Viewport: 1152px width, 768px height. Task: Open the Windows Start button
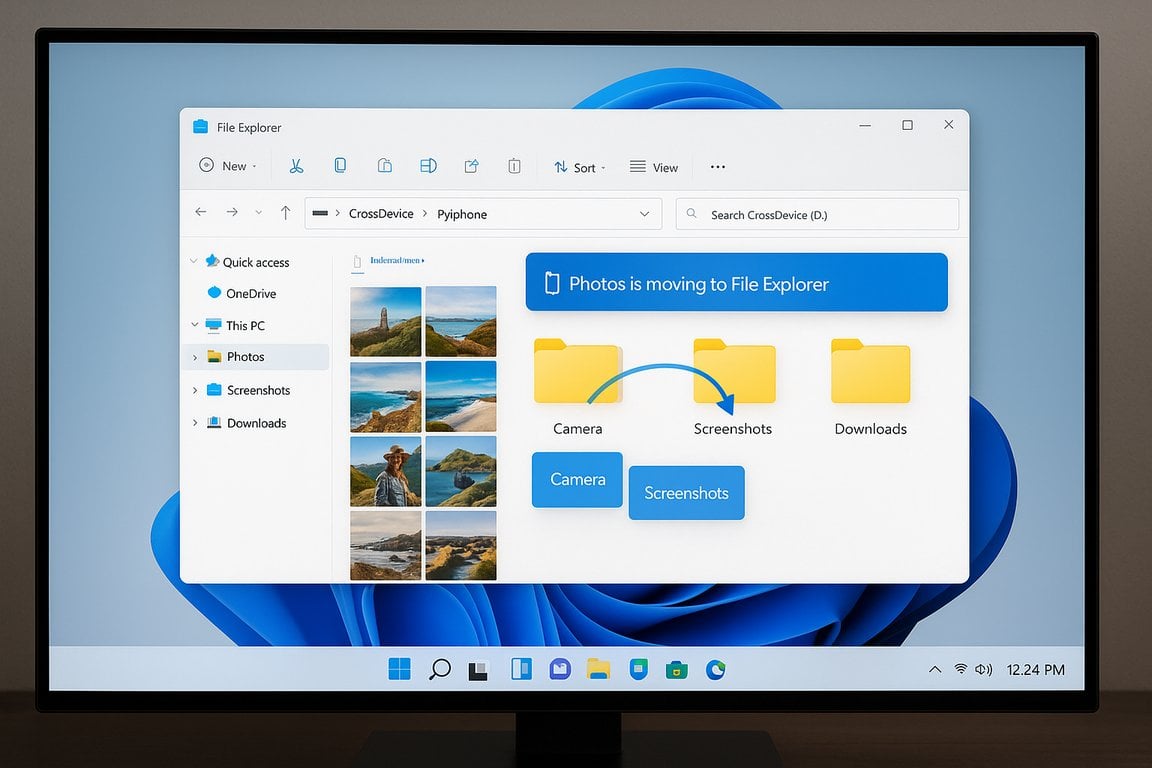400,669
